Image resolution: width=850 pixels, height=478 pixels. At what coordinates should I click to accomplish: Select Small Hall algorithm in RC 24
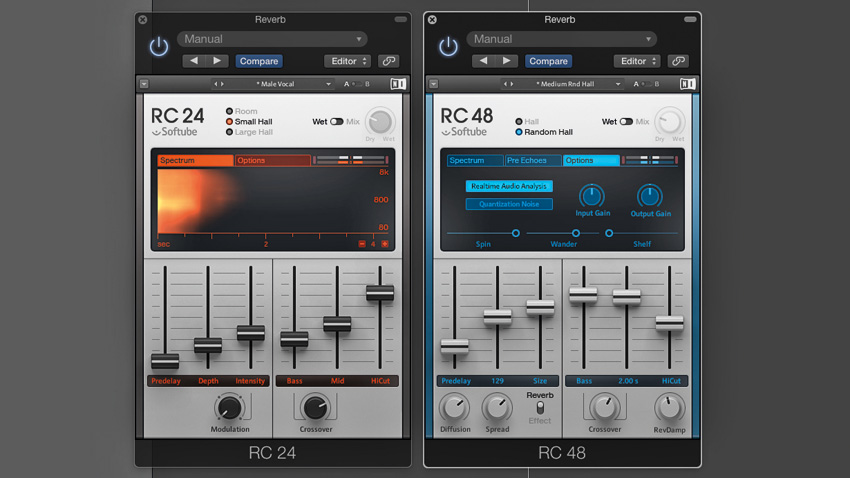249,121
